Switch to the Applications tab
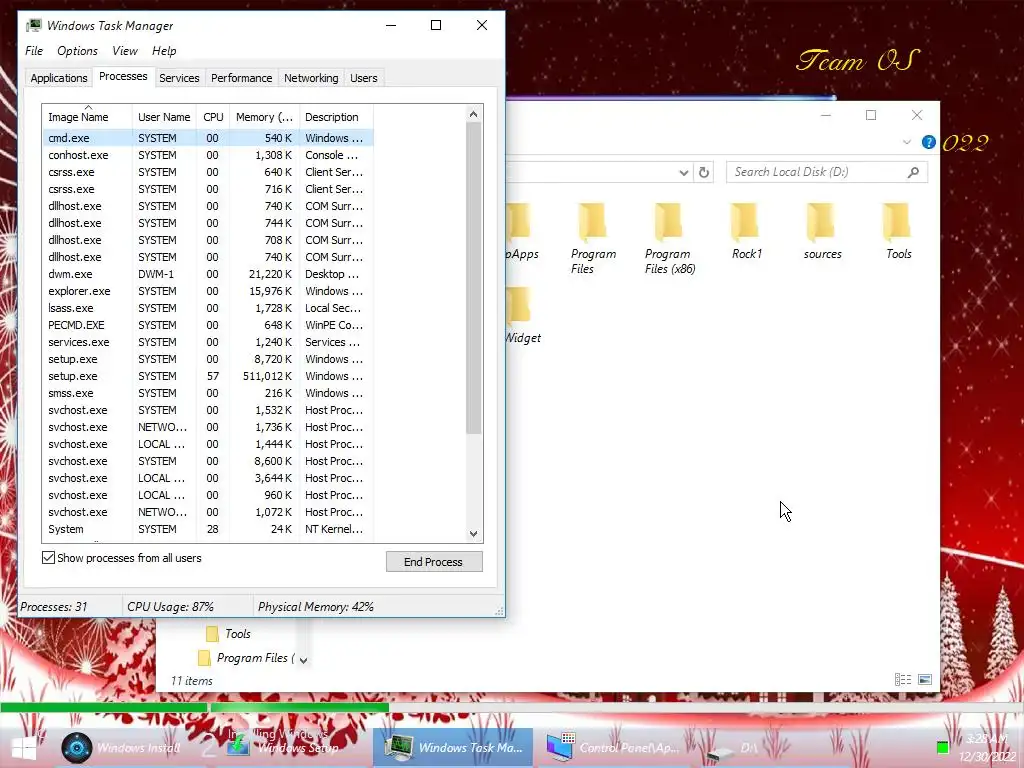The image size is (1024, 768). (x=59, y=78)
